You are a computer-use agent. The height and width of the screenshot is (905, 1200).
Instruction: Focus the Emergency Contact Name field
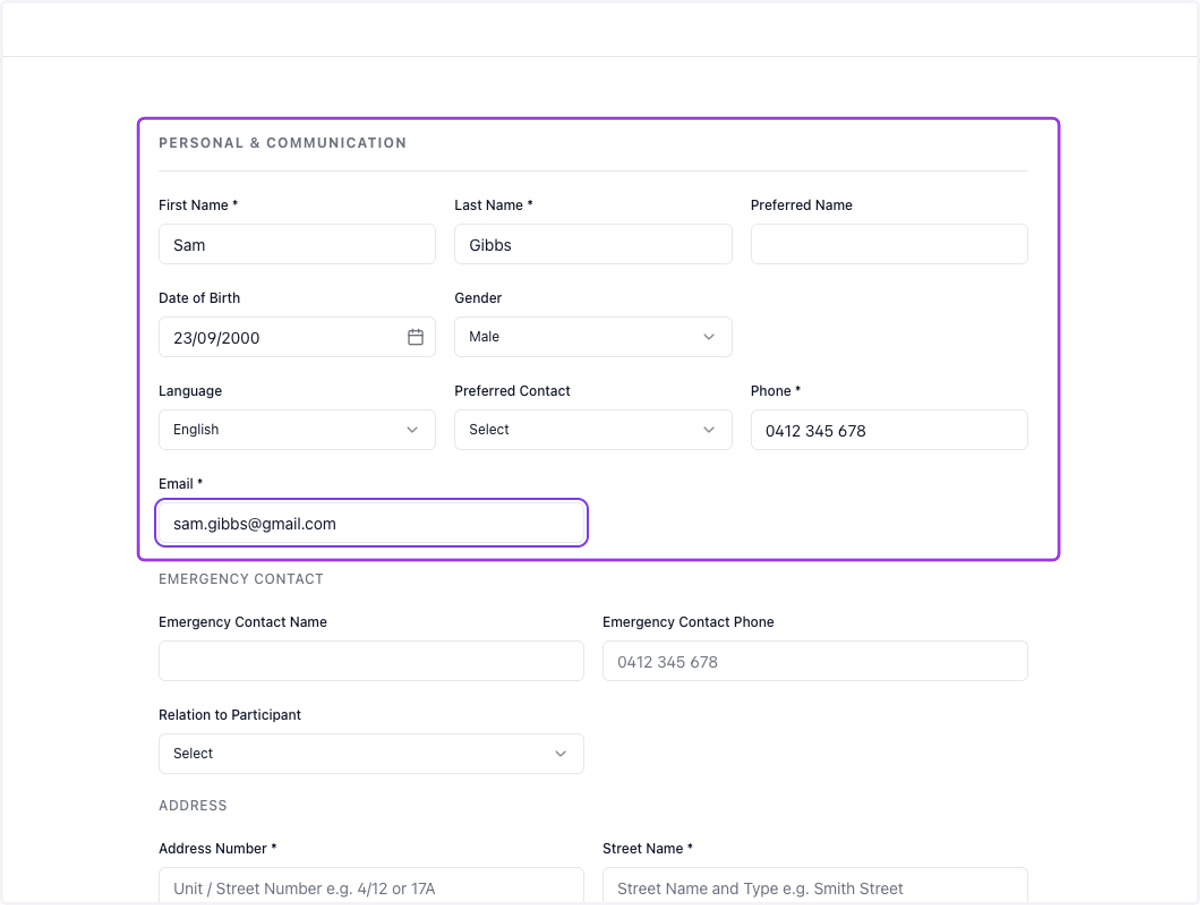point(371,661)
